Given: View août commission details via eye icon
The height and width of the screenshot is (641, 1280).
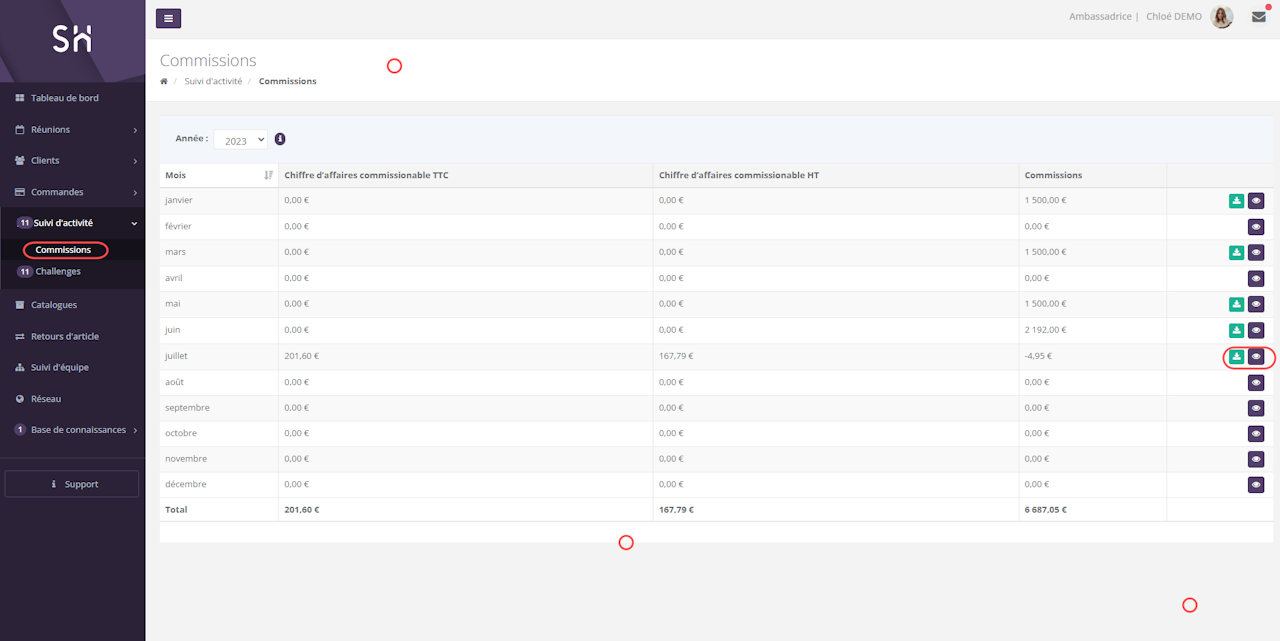Looking at the screenshot, I should 1256,382.
